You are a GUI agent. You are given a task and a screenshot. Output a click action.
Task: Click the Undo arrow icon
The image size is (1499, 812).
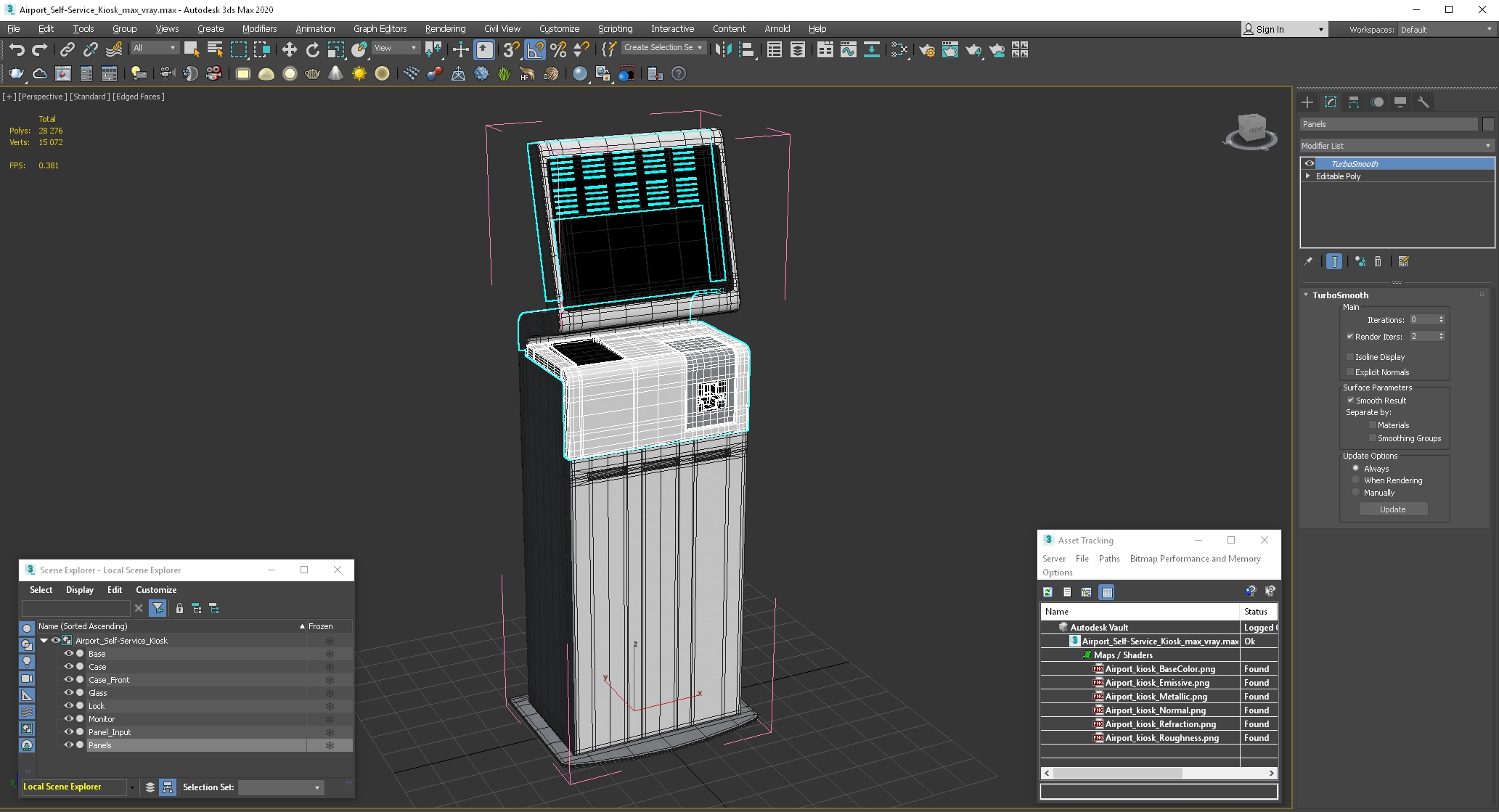pyautogui.click(x=17, y=49)
